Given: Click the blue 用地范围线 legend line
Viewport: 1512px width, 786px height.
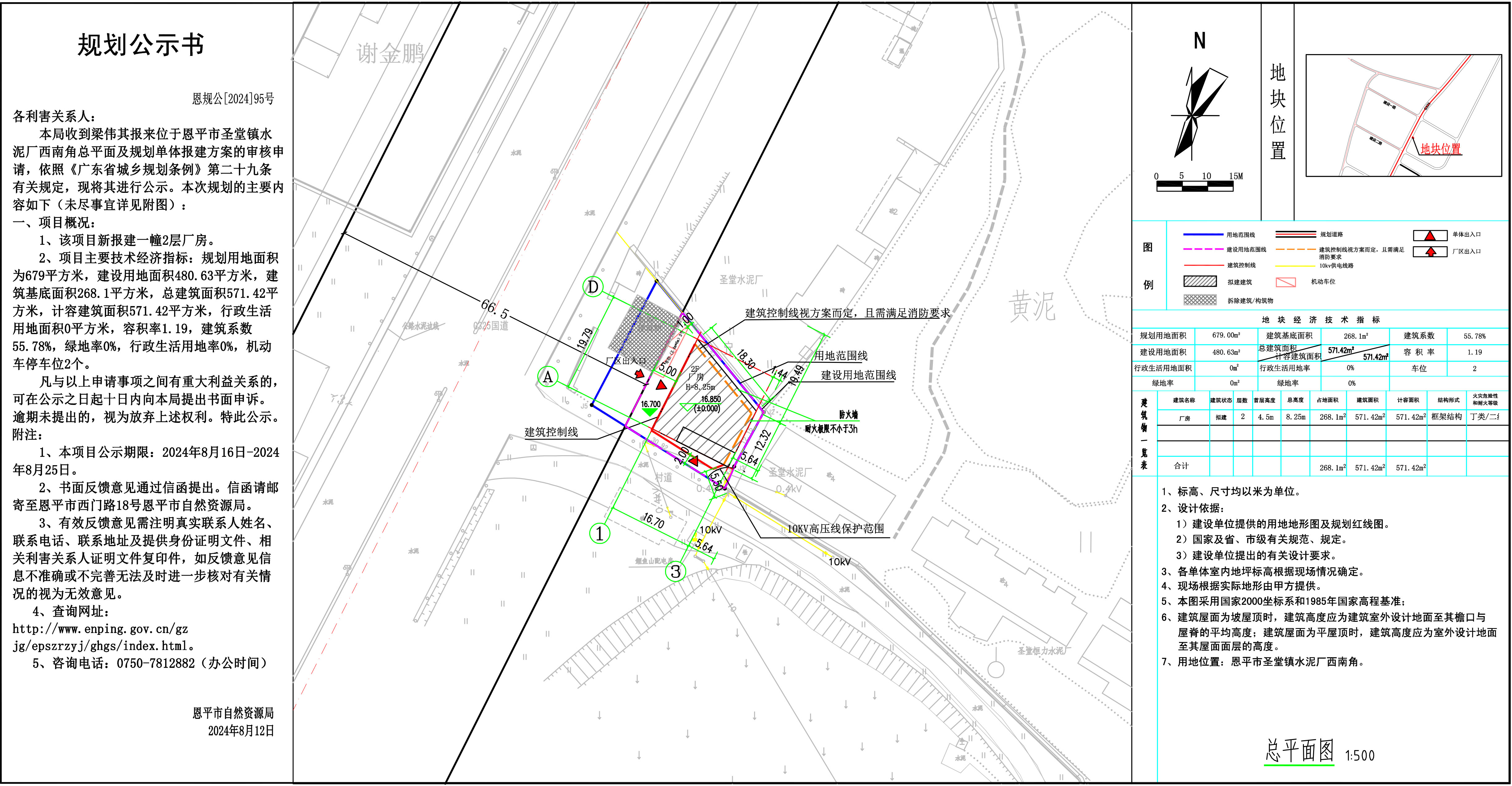Looking at the screenshot, I should tap(1203, 235).
